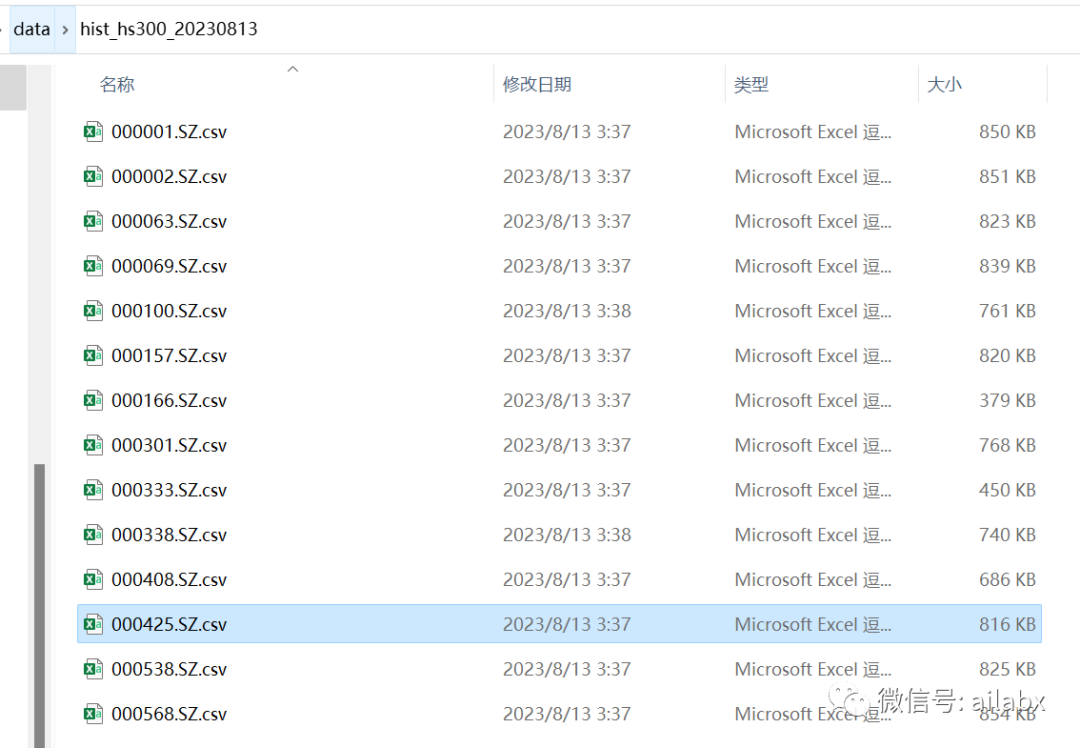Select file name 000333.SZ.csv
1080x748 pixels.
(x=169, y=490)
